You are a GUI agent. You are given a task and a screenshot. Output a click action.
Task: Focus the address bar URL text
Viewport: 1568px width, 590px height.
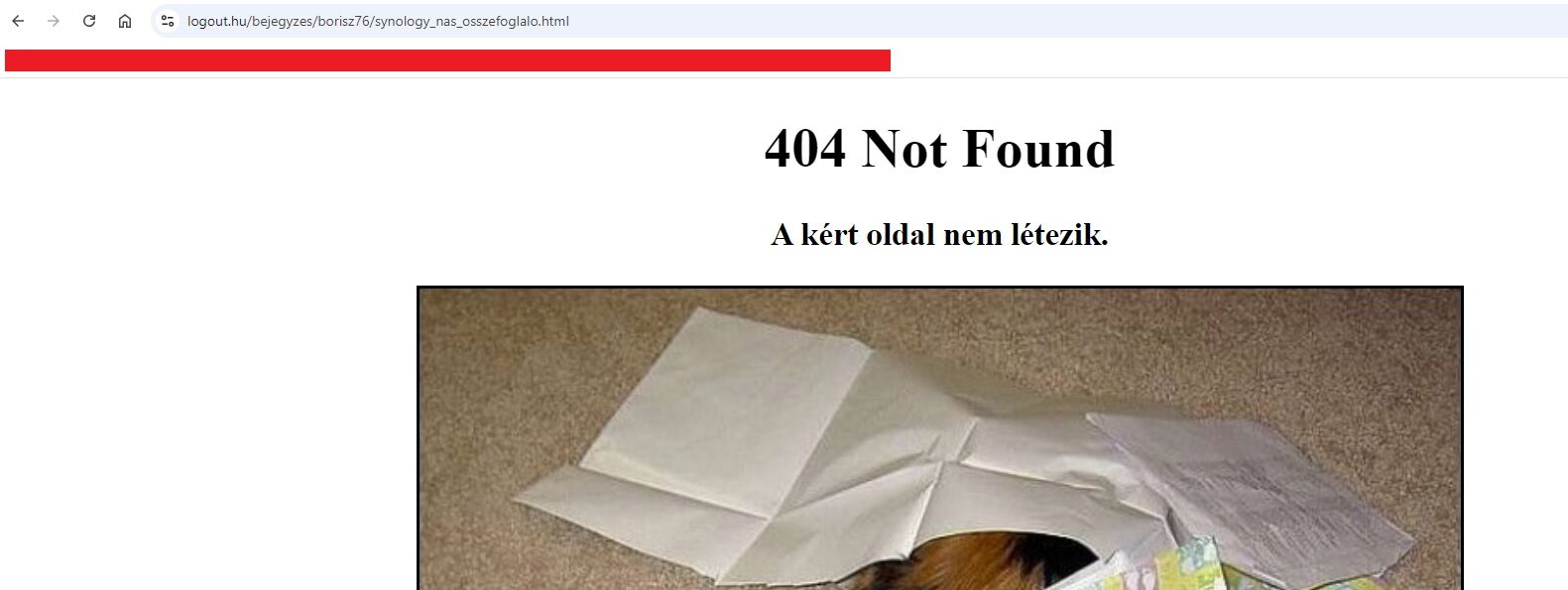(378, 21)
